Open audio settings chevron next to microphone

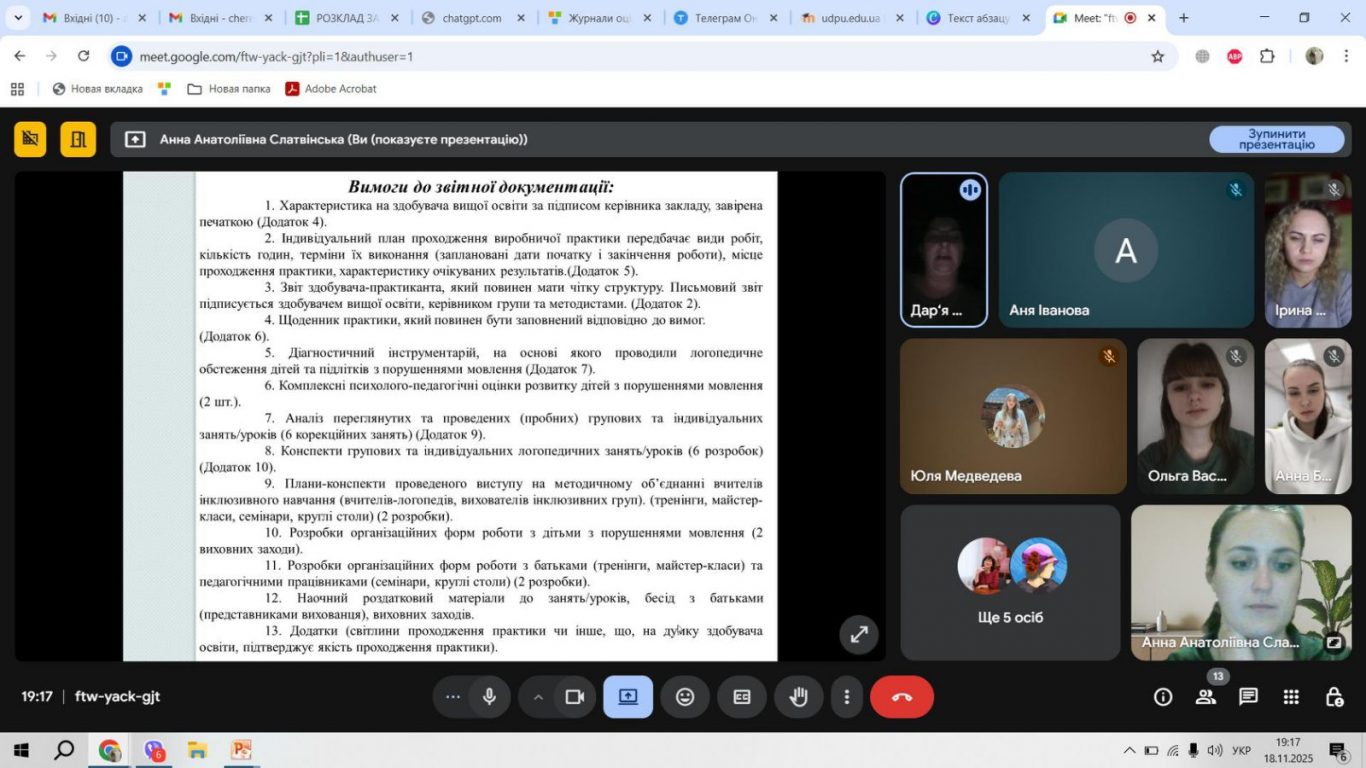[538, 697]
